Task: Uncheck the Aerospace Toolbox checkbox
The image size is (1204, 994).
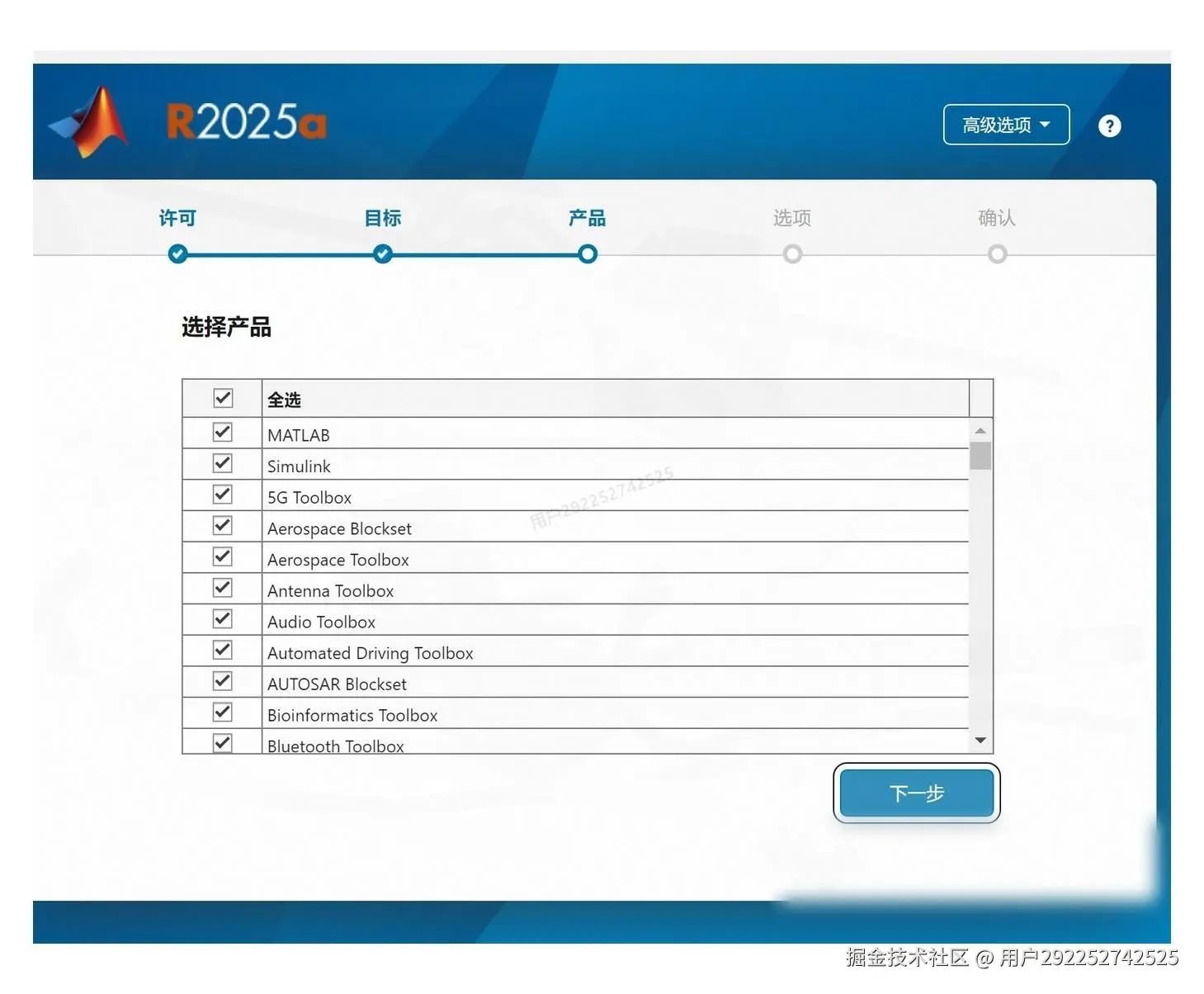Action: tap(222, 556)
